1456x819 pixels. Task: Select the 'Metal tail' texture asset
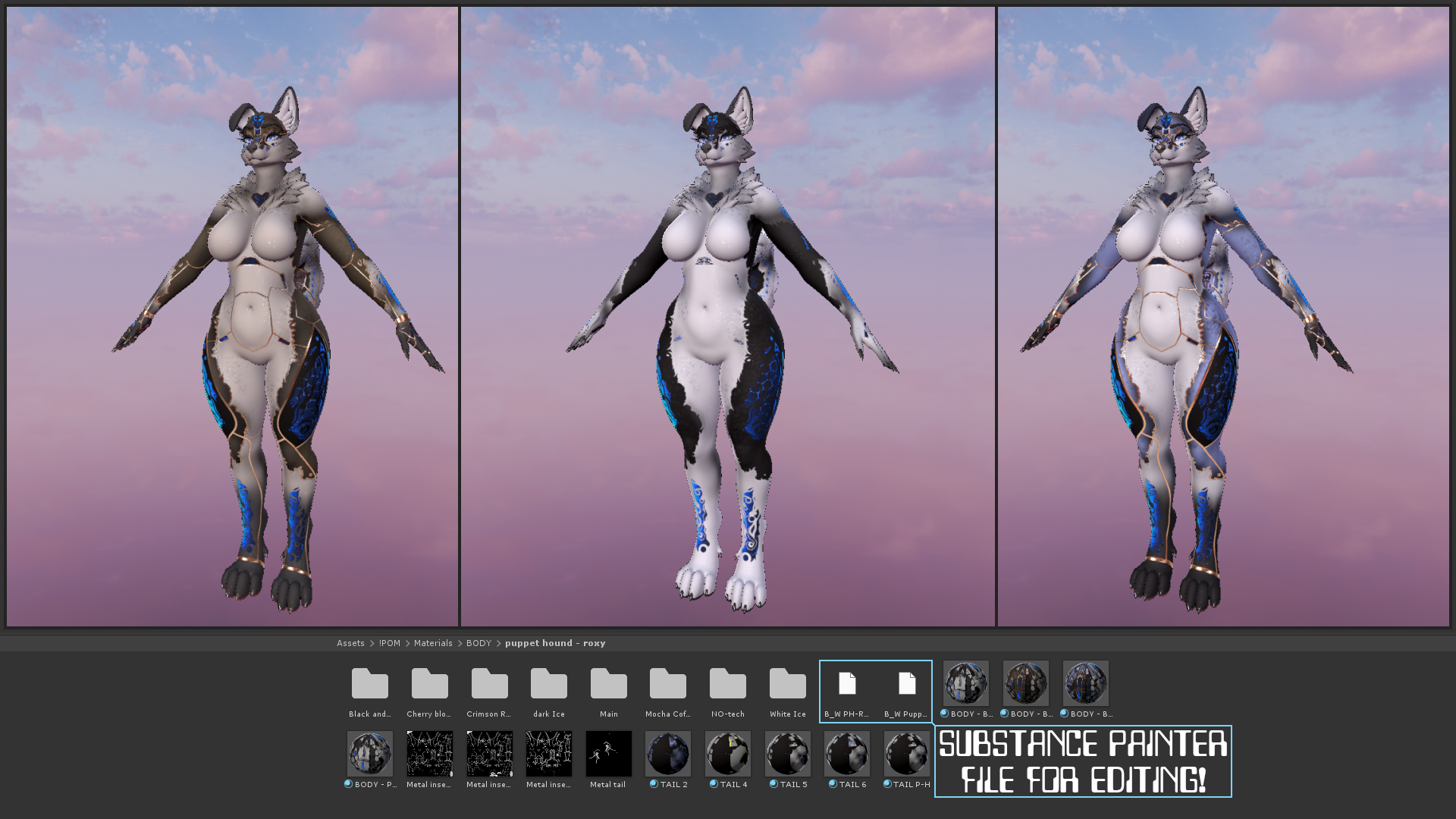pyautogui.click(x=609, y=754)
